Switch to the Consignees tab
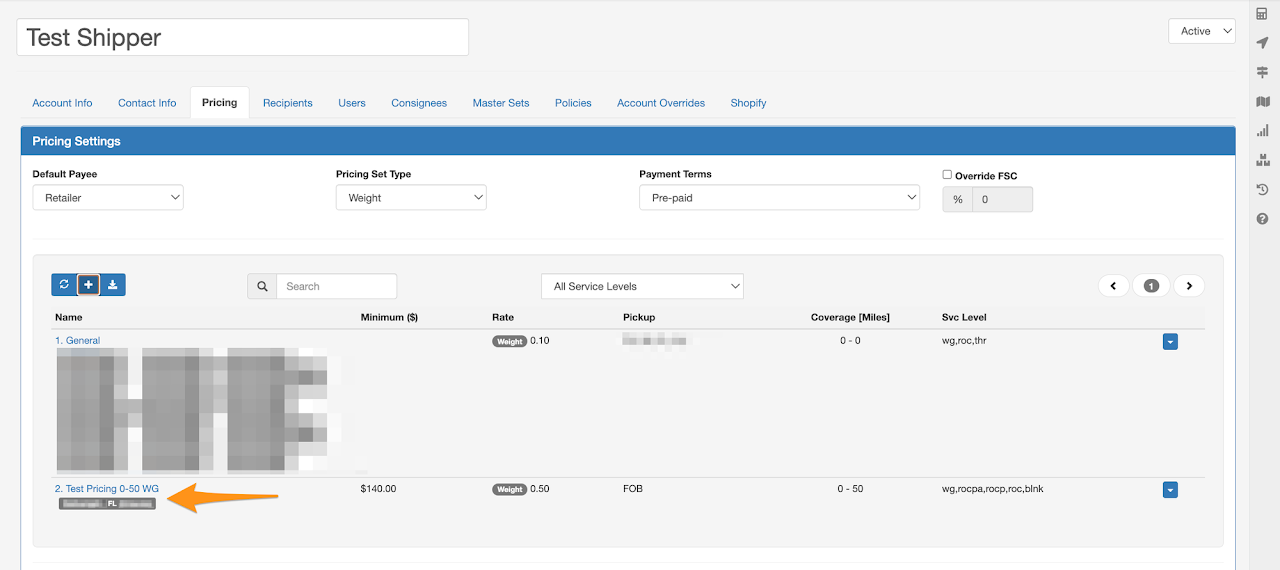Image resolution: width=1280 pixels, height=570 pixels. point(419,103)
